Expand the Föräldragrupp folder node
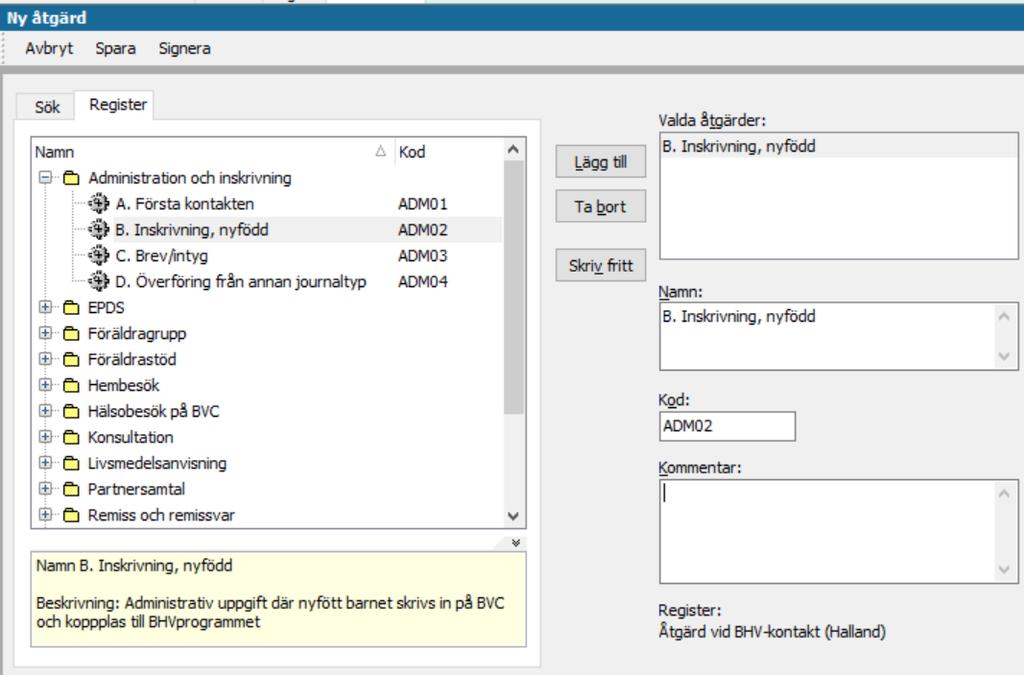Image resolution: width=1024 pixels, height=675 pixels. click(x=45, y=333)
